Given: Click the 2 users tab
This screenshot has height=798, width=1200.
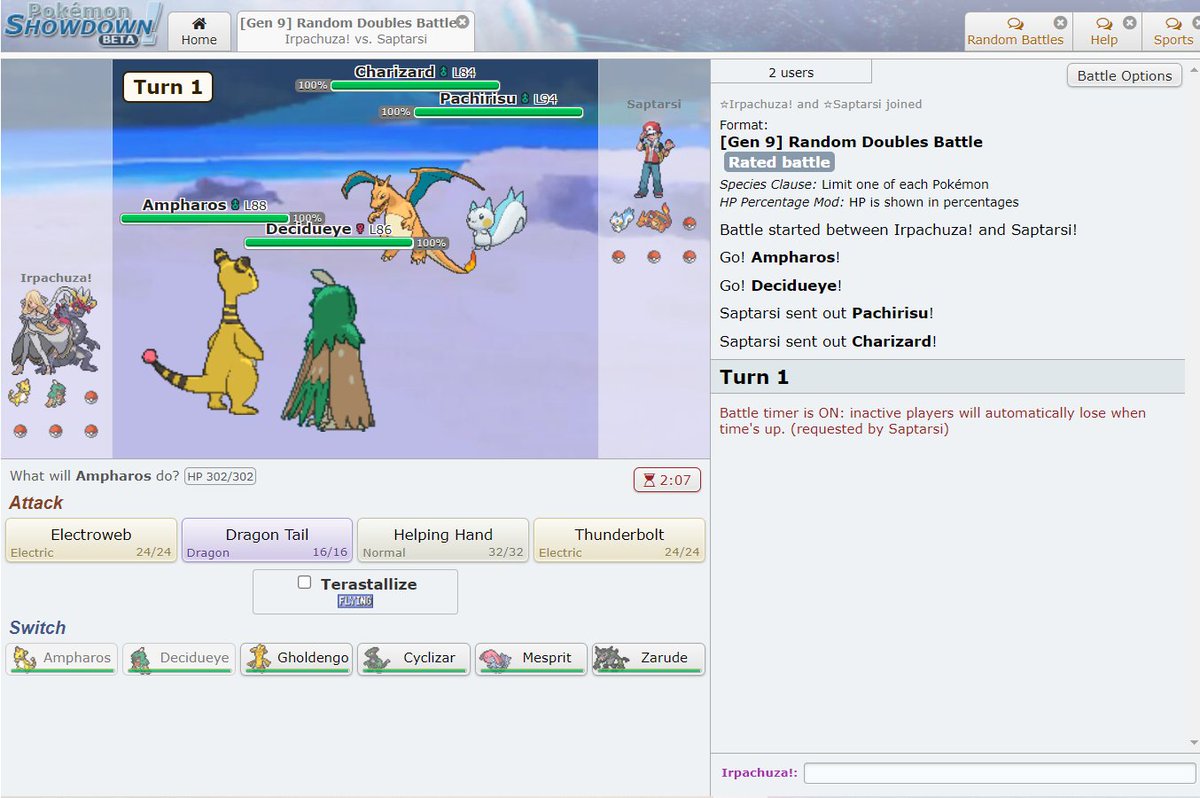Looking at the screenshot, I should 791,72.
